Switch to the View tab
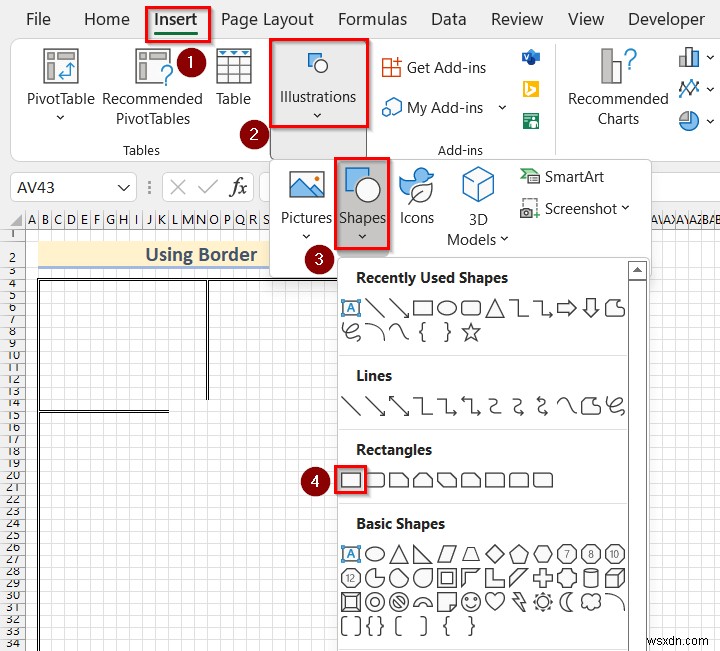Viewport: 720px width, 651px height. pos(585,19)
